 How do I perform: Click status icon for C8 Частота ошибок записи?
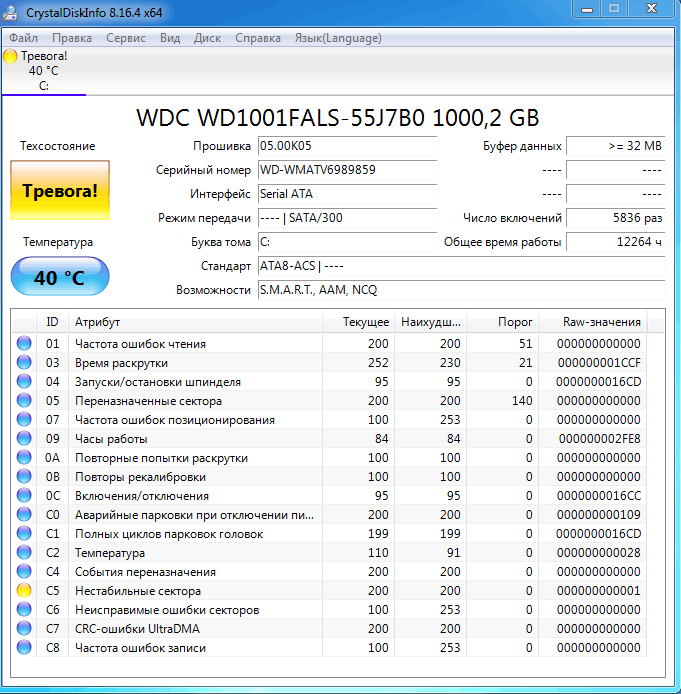point(24,648)
